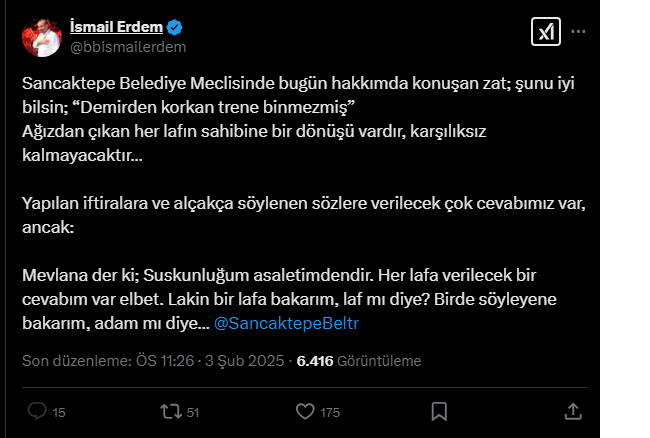Open the share arrow menu

pos(573,411)
